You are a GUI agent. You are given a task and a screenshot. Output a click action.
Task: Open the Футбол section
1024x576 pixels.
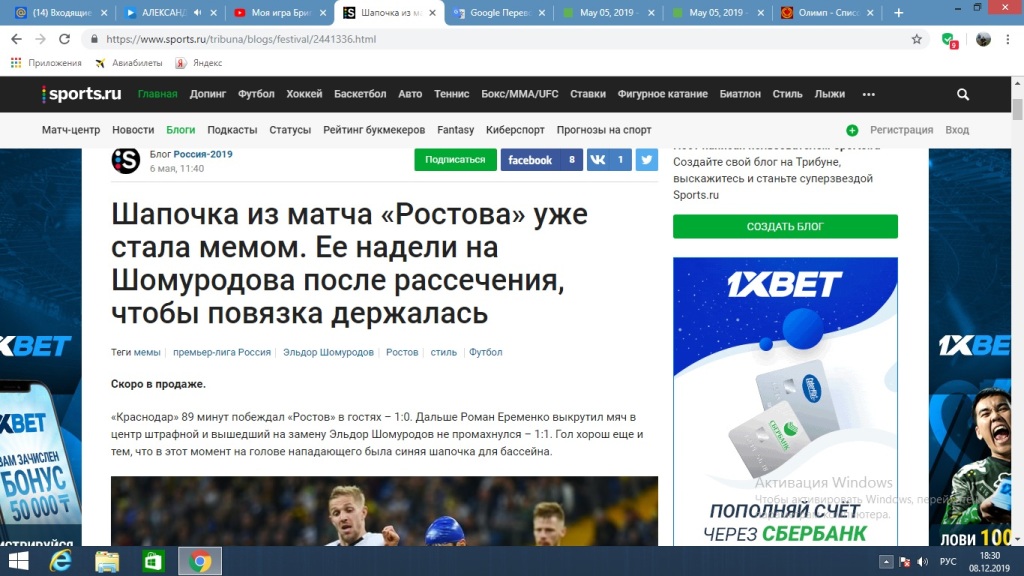(256, 94)
